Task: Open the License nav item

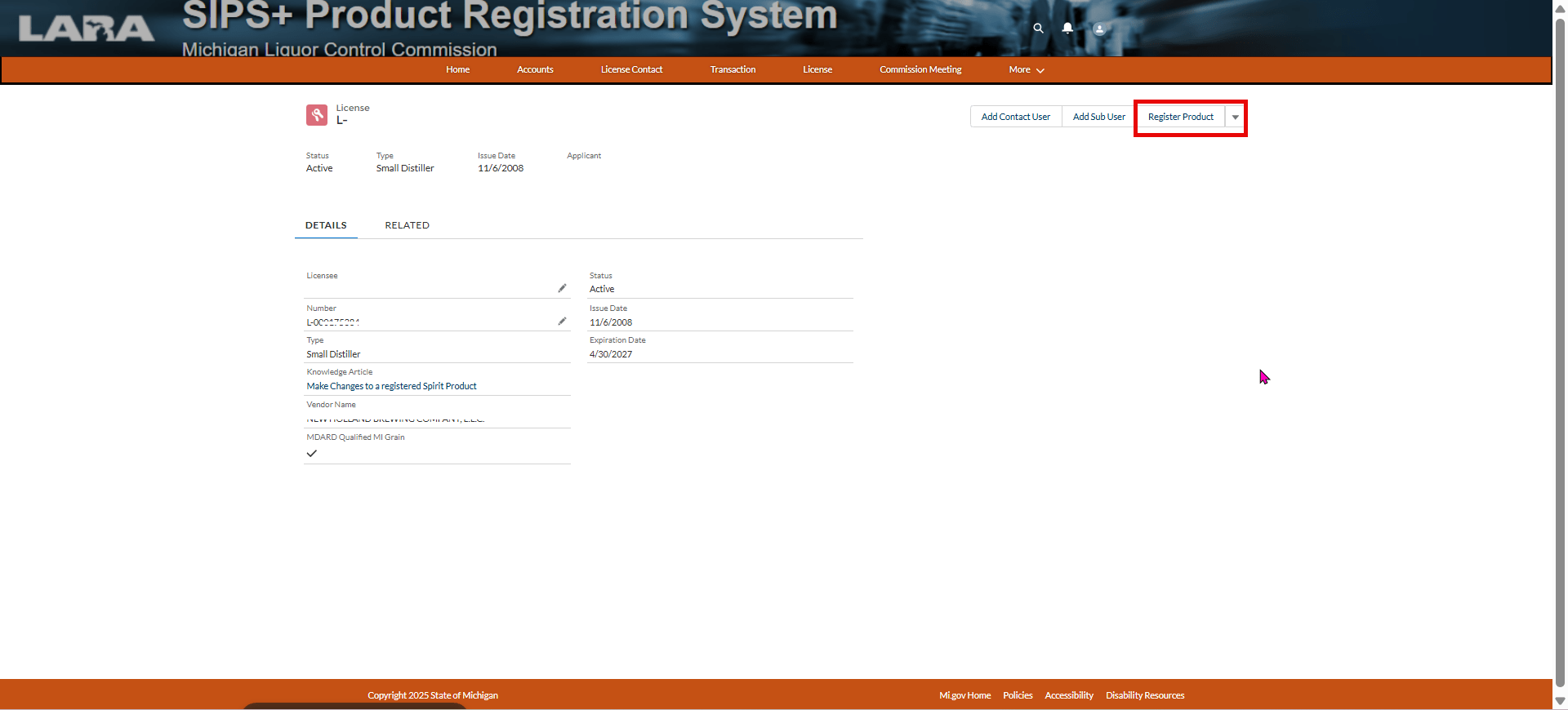Action: pos(817,70)
